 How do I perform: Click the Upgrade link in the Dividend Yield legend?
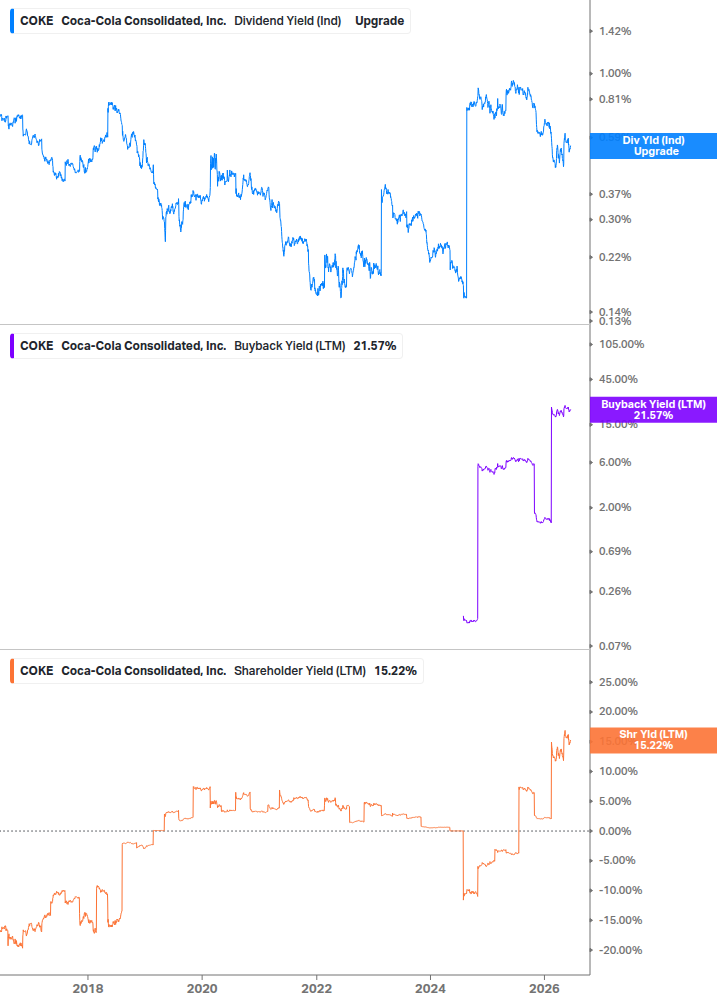[x=379, y=21]
